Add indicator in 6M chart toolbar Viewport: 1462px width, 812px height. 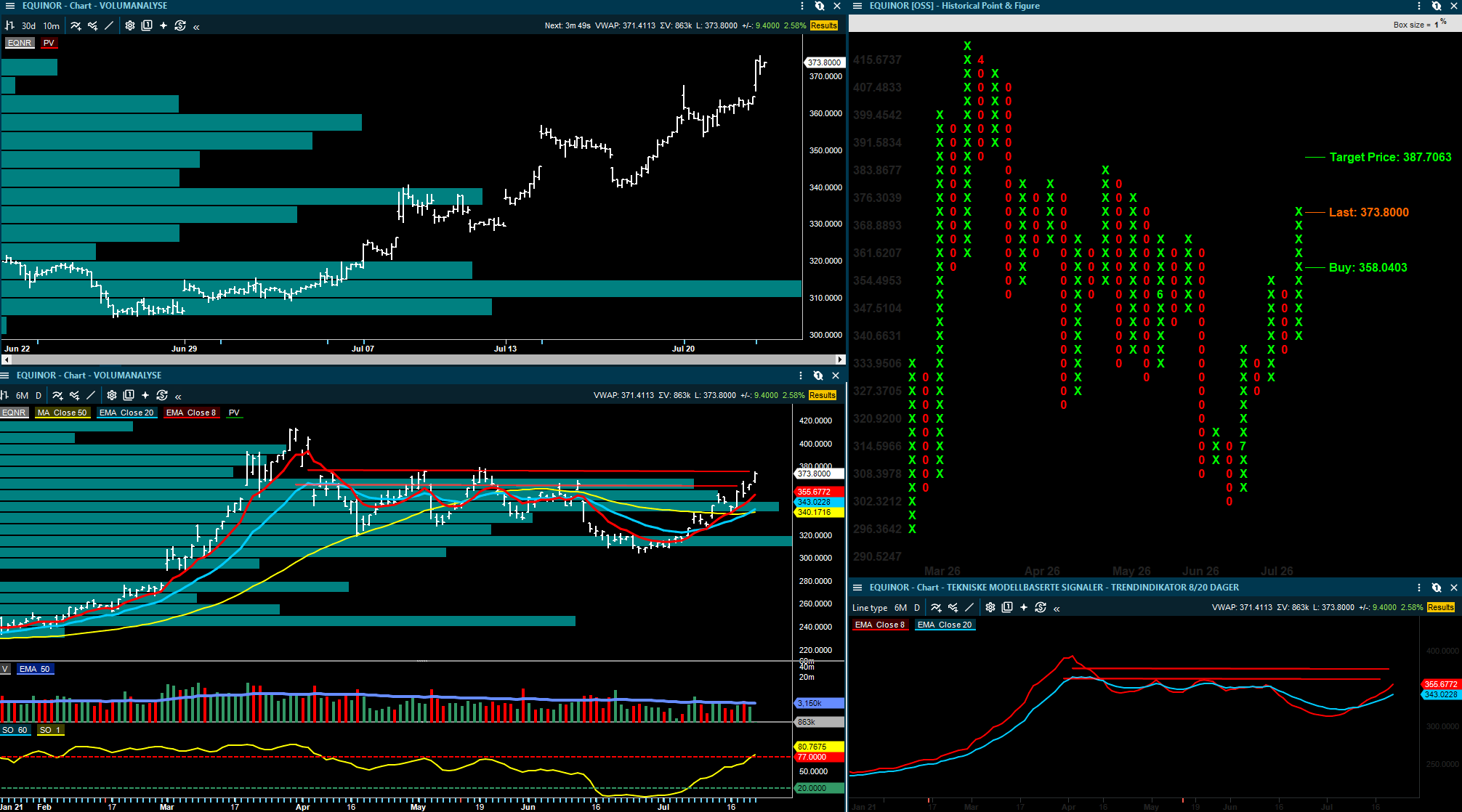[57, 395]
